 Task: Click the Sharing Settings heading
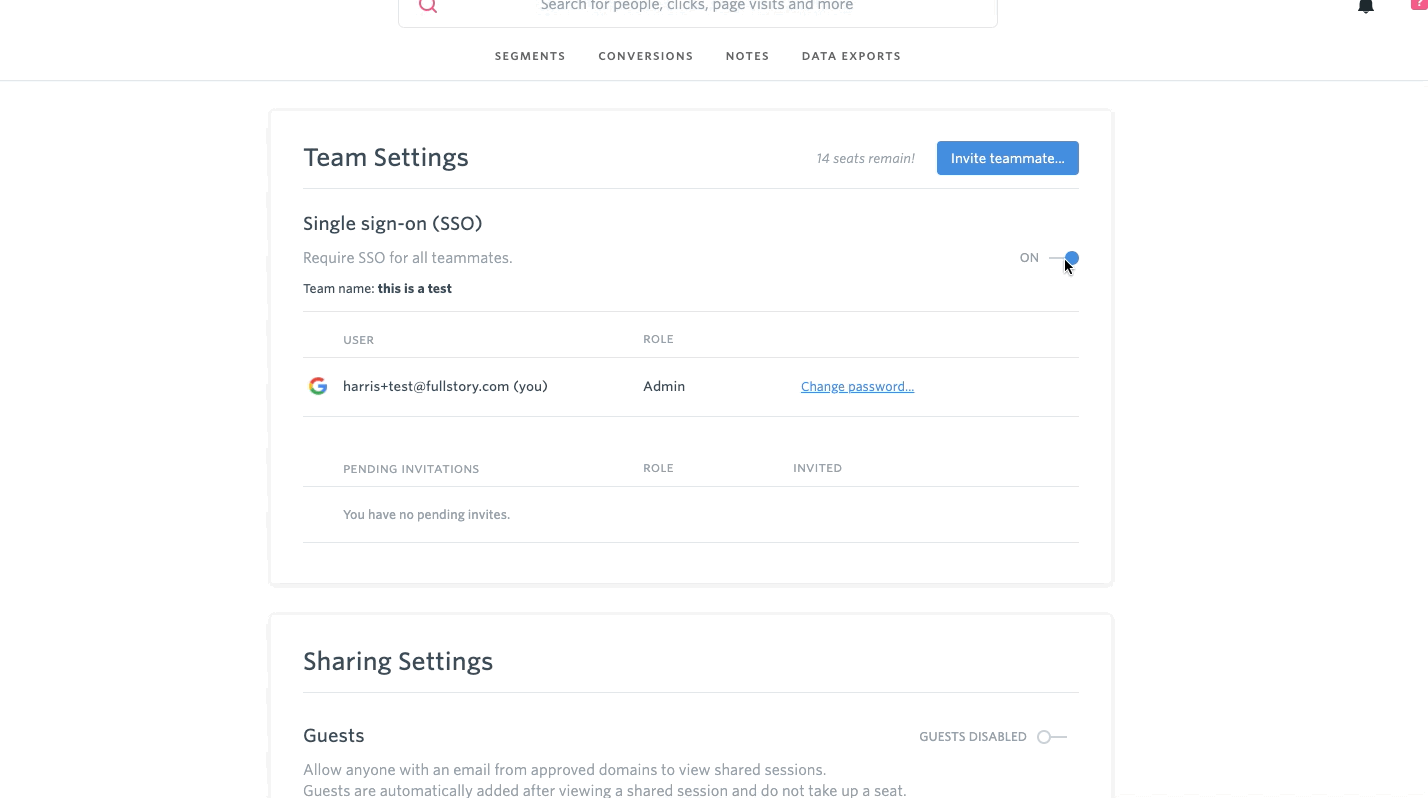tap(398, 661)
